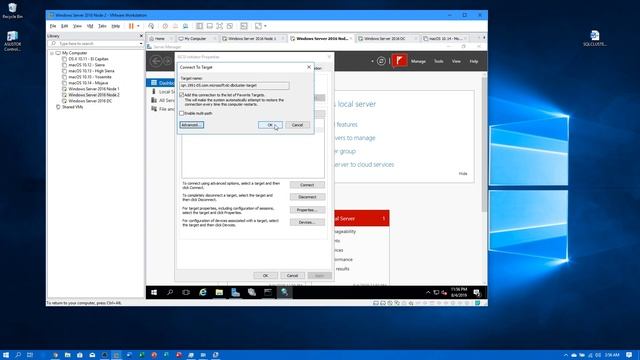The height and width of the screenshot is (360, 640).
Task: Open Server Manager Manage menu
Action: click(x=418, y=61)
